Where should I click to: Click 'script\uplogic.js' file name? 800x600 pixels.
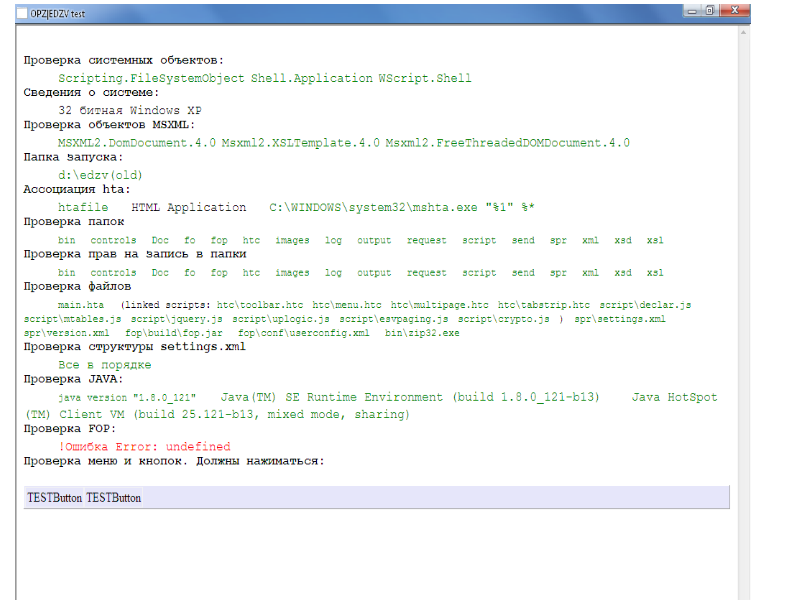281,319
